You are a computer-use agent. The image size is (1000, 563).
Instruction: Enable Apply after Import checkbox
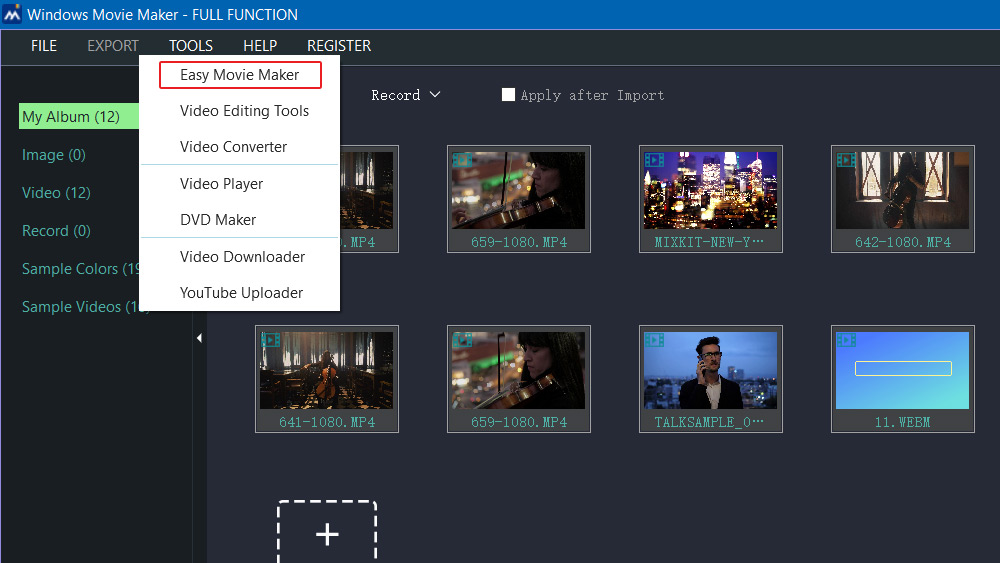pos(508,95)
